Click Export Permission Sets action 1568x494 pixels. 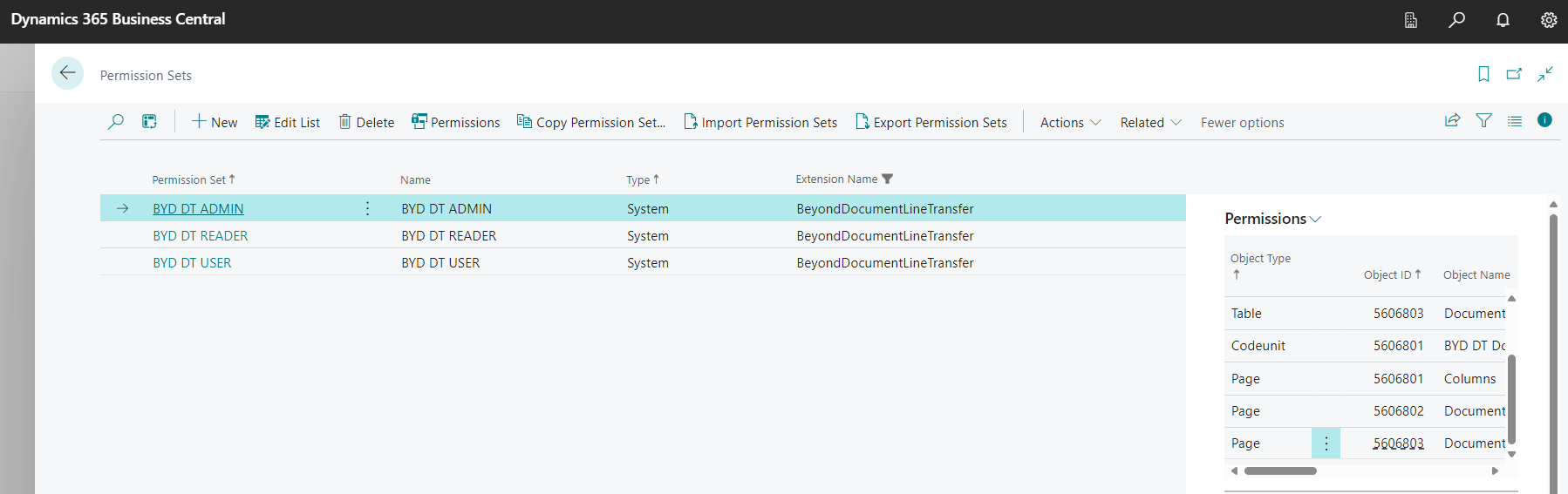(931, 123)
